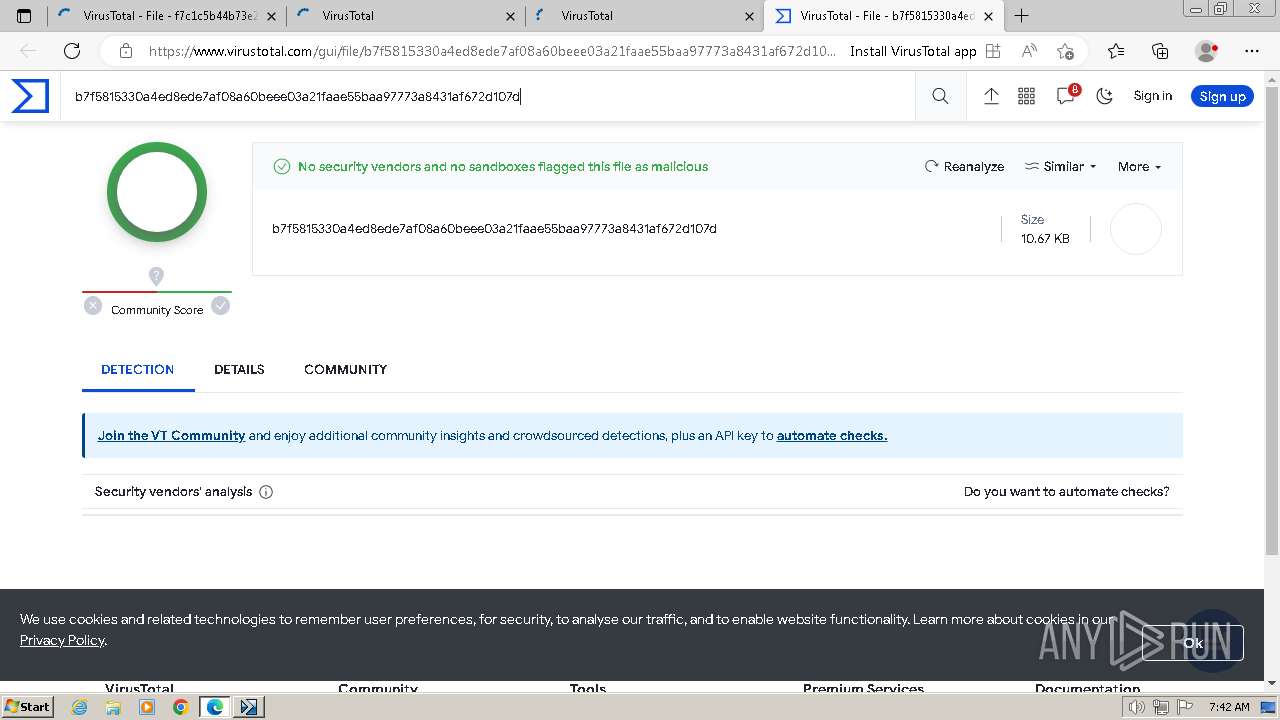Screen dimensions: 1280x720
Task: Click the community score question mark pin
Action: pyautogui.click(x=156, y=276)
